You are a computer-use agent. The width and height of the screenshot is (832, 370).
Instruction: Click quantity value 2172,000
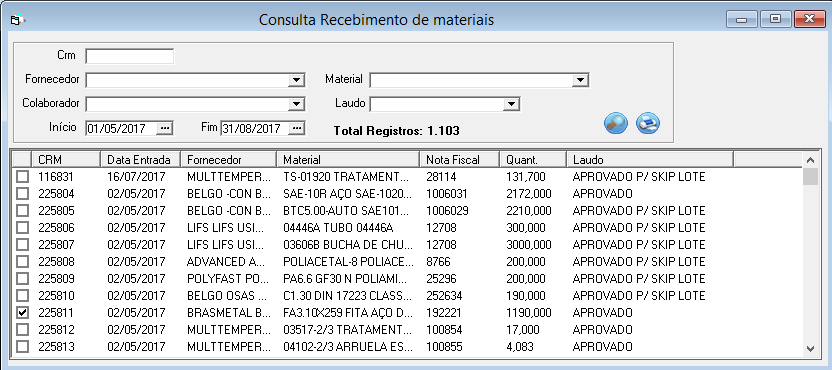point(528,194)
